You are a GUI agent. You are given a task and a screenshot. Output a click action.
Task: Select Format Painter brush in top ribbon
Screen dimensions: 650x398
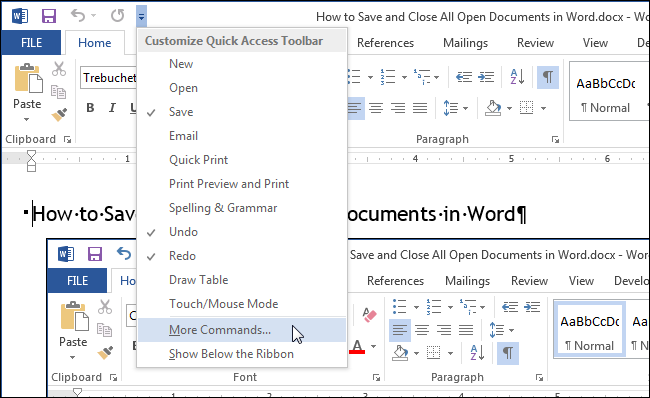pos(59,114)
